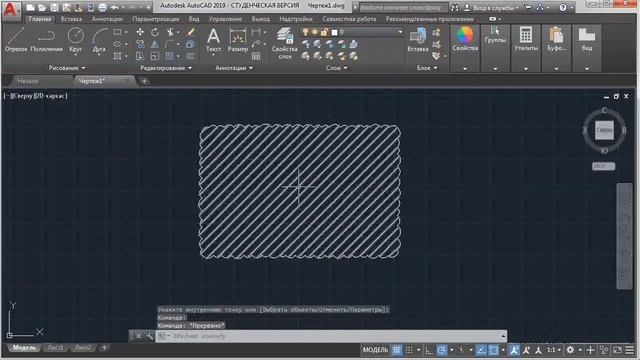Open the Начало document tab
640x360 pixels.
[x=28, y=81]
